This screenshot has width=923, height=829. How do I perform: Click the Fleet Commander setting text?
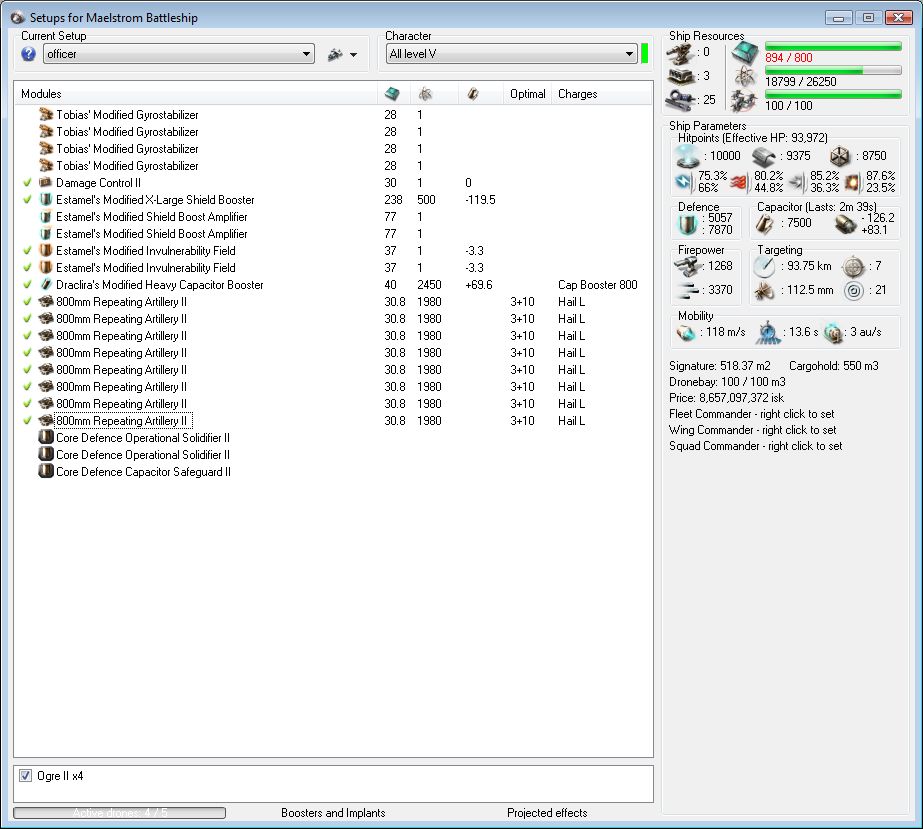(x=751, y=414)
